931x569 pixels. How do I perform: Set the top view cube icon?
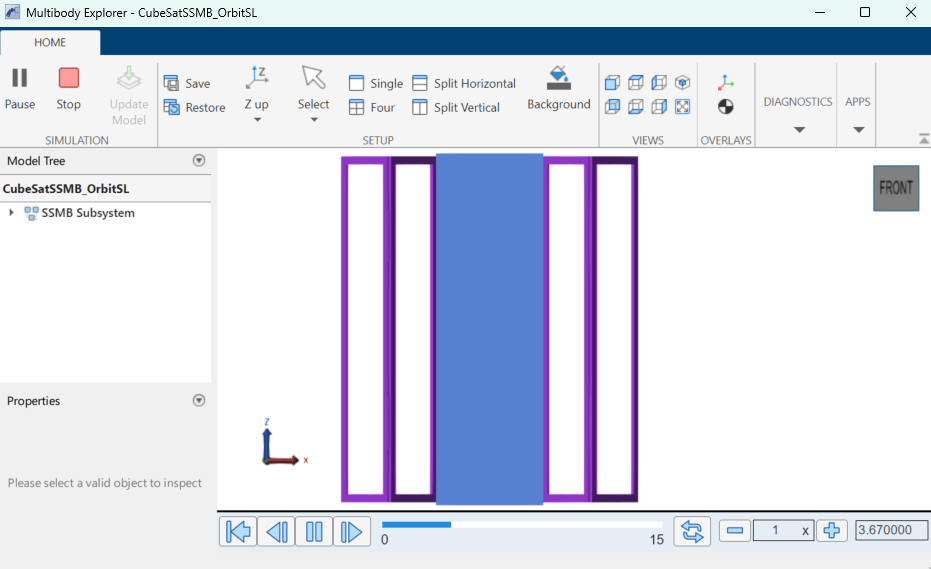point(635,83)
